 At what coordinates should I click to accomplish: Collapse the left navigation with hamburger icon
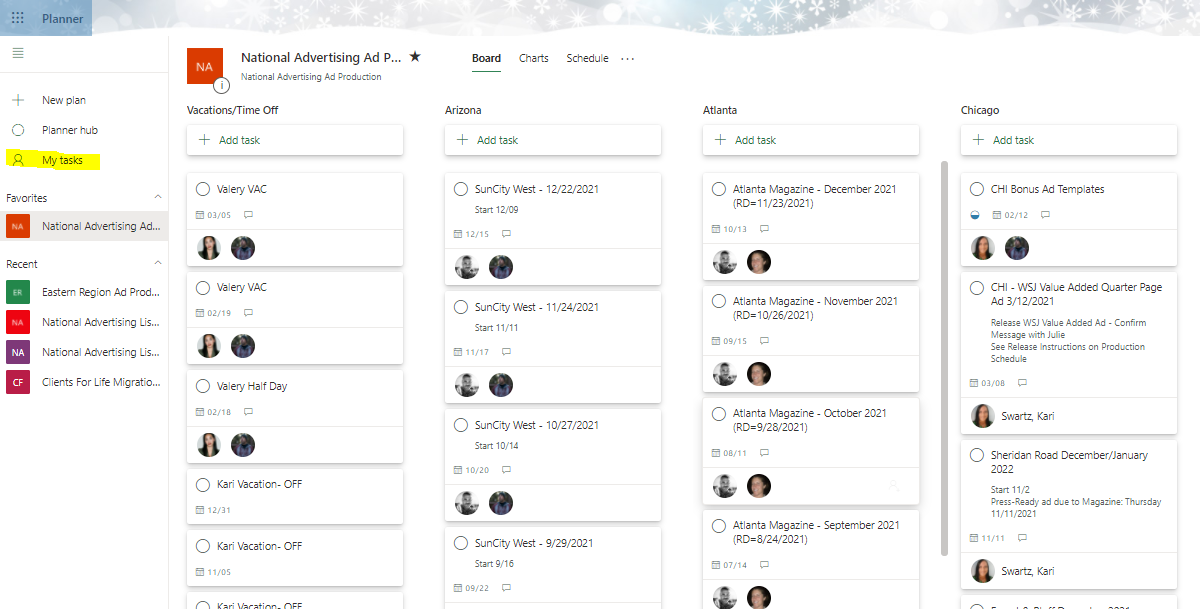[17, 53]
